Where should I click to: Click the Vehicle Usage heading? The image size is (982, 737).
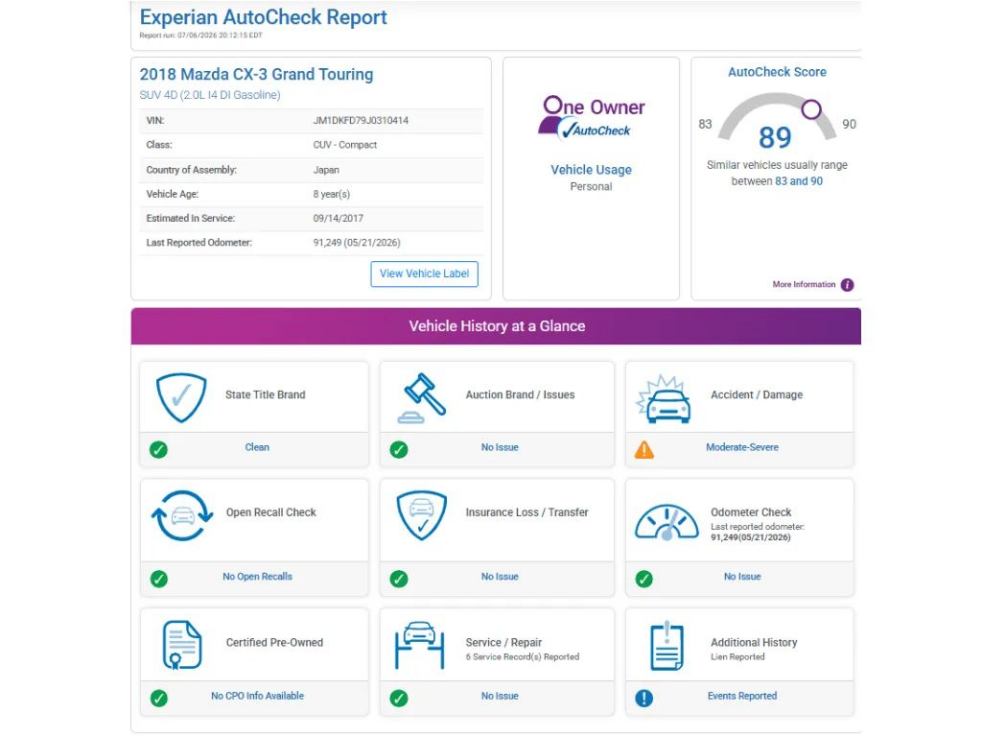pos(591,170)
